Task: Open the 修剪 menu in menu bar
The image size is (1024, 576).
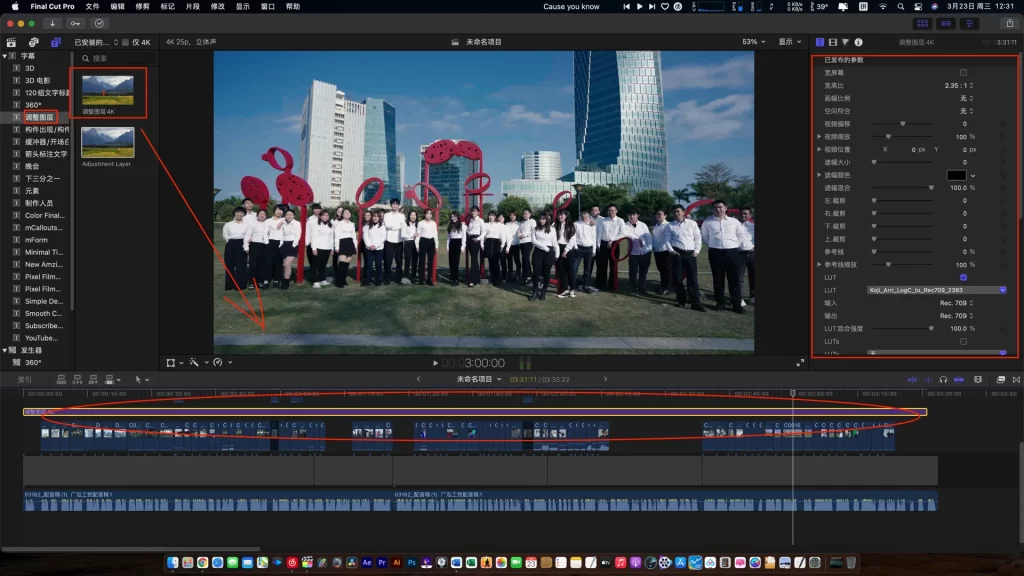Action: (142, 6)
